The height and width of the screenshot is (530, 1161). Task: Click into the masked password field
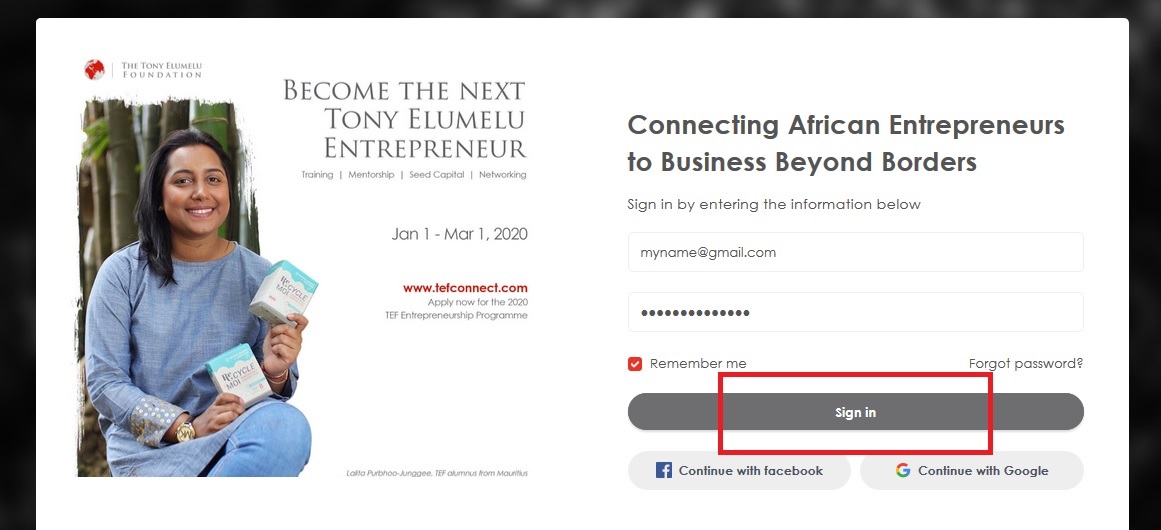(x=855, y=312)
